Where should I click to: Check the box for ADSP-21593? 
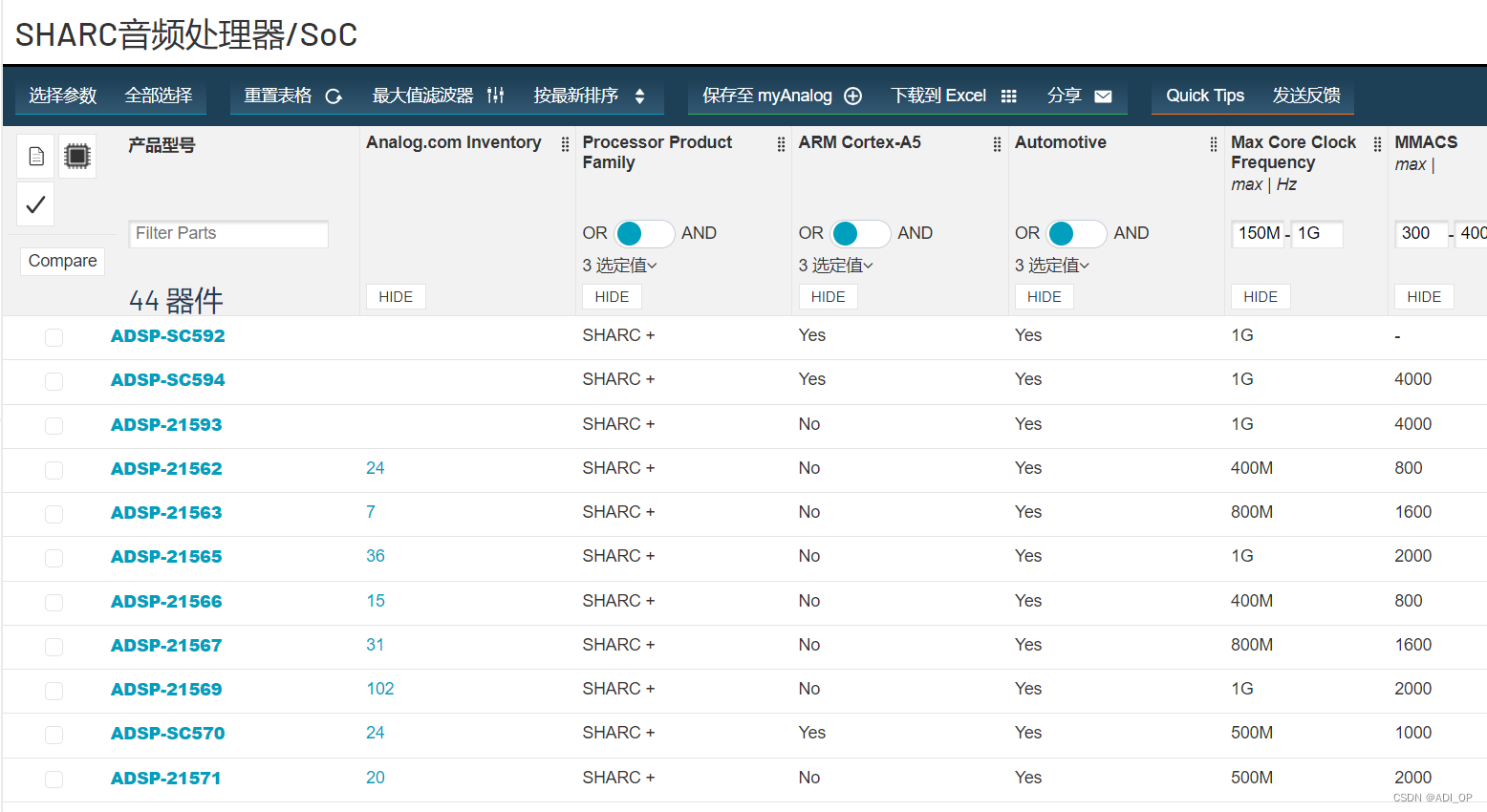click(54, 426)
